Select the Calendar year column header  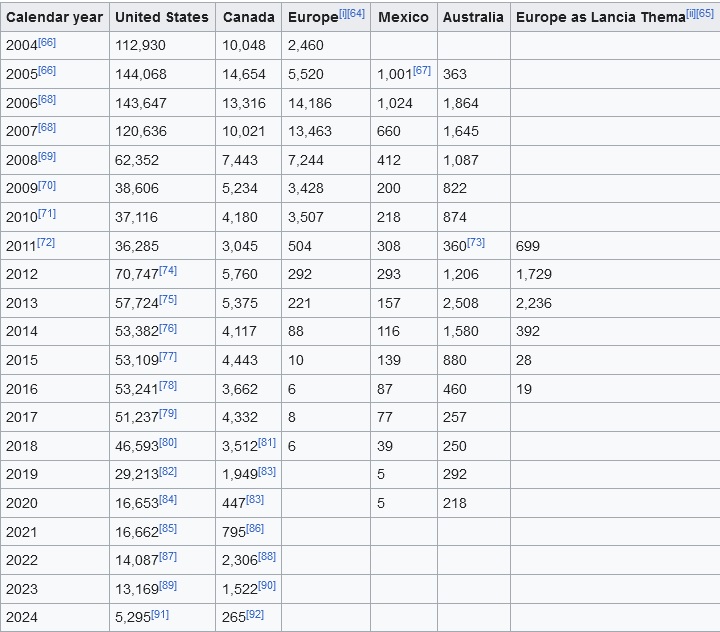point(55,17)
